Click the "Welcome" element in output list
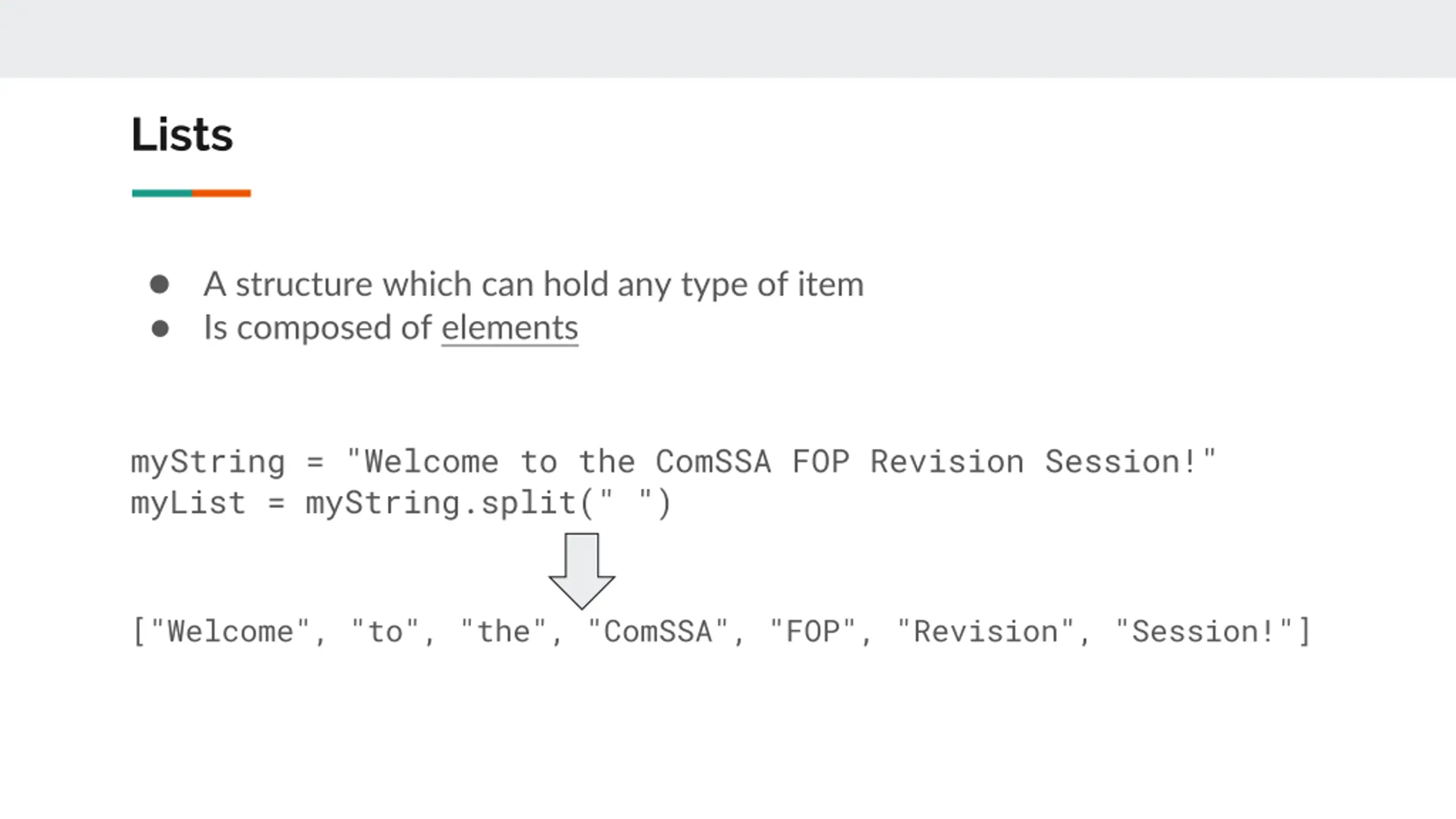The height and width of the screenshot is (819, 1456). (x=230, y=632)
